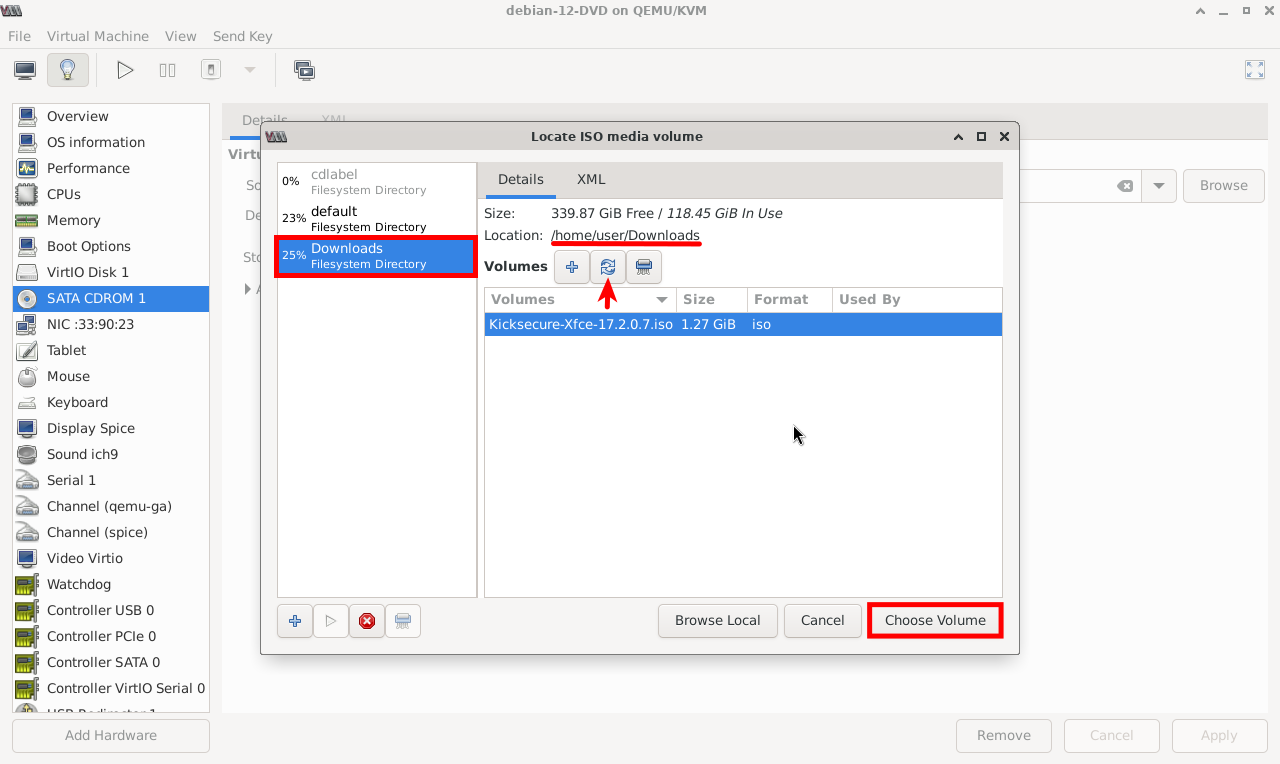Click the power on play icon
This screenshot has height=764, width=1280.
(x=125, y=70)
